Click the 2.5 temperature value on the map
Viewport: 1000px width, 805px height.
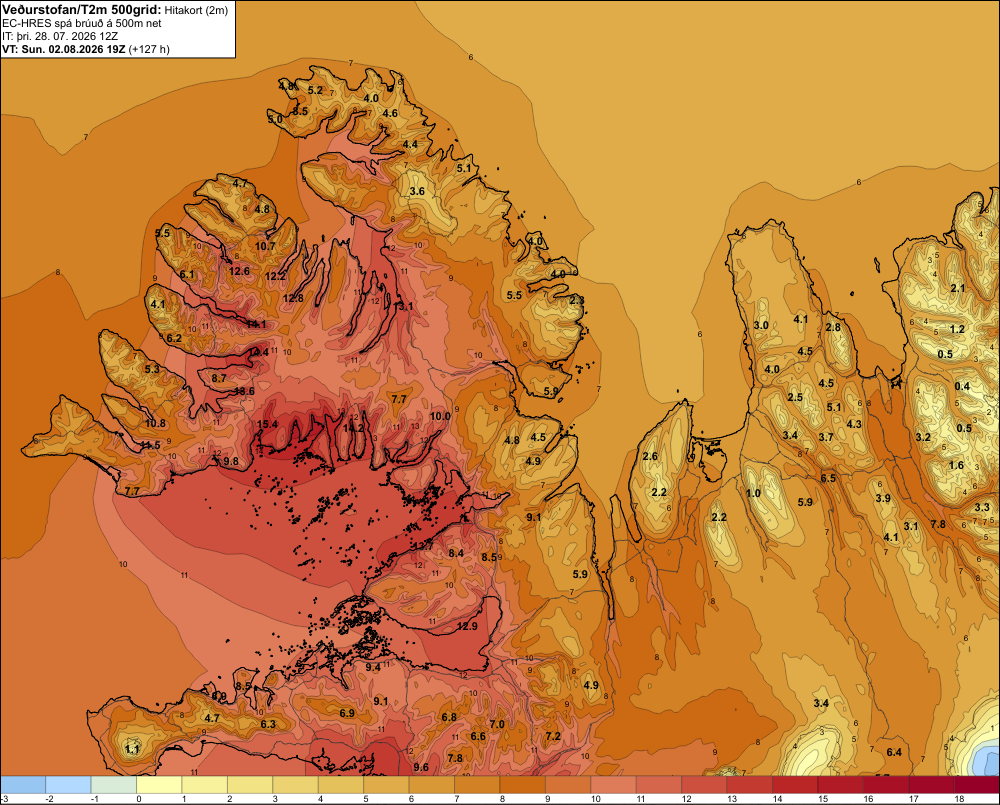795,397
